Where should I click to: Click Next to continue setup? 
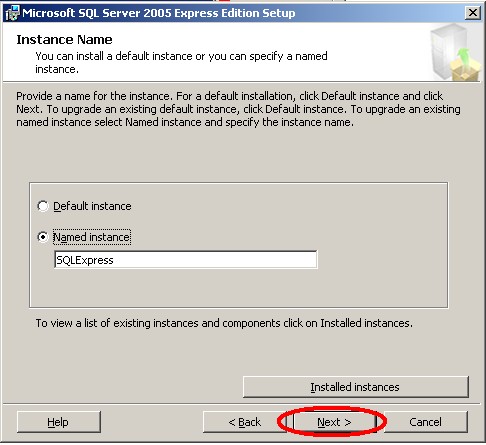pyautogui.click(x=334, y=422)
